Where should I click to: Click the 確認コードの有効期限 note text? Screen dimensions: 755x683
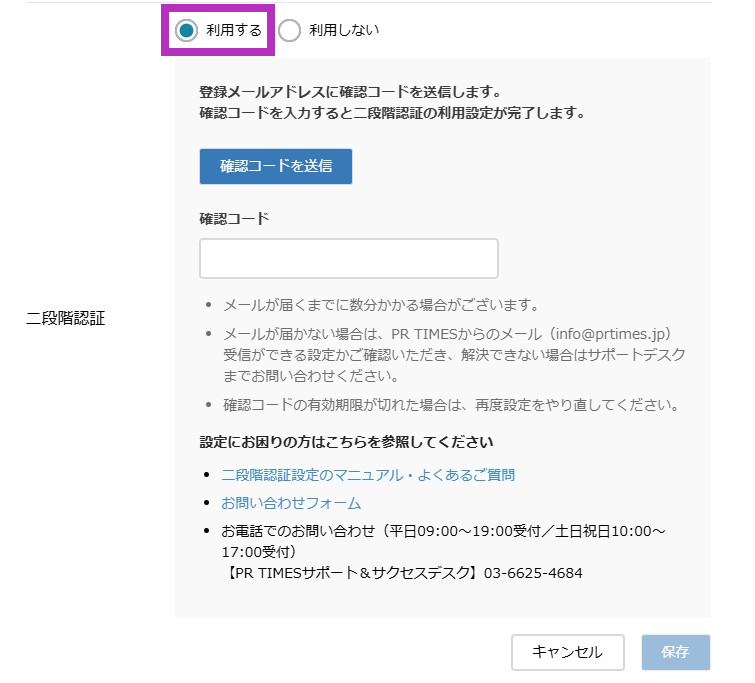[x=451, y=405]
